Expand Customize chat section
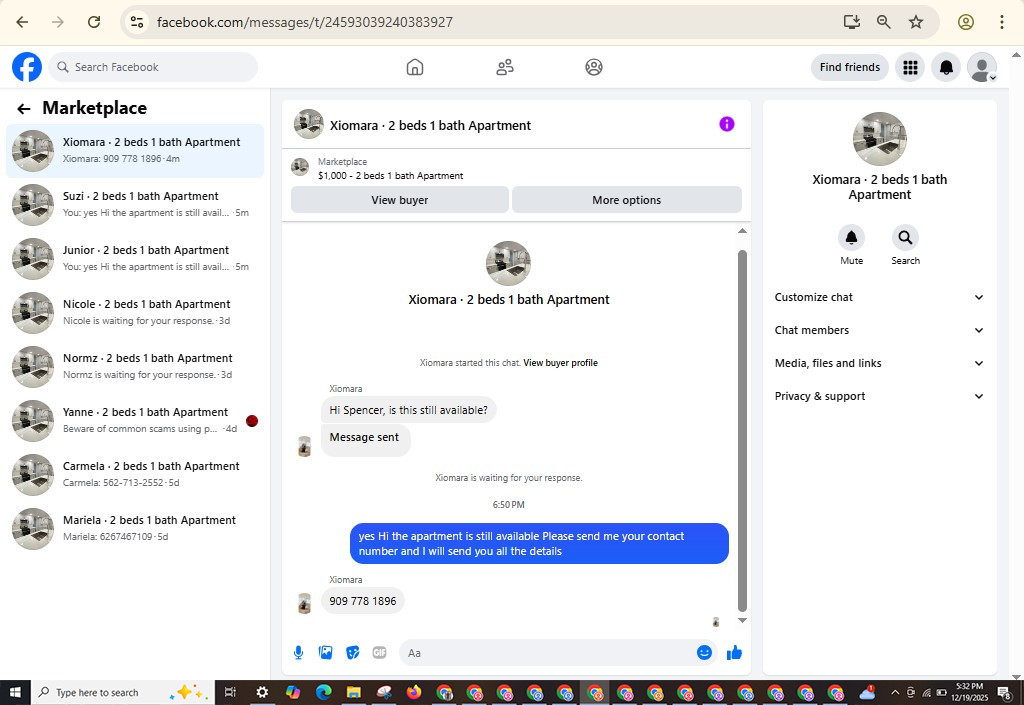1024x705 pixels. [x=879, y=297]
